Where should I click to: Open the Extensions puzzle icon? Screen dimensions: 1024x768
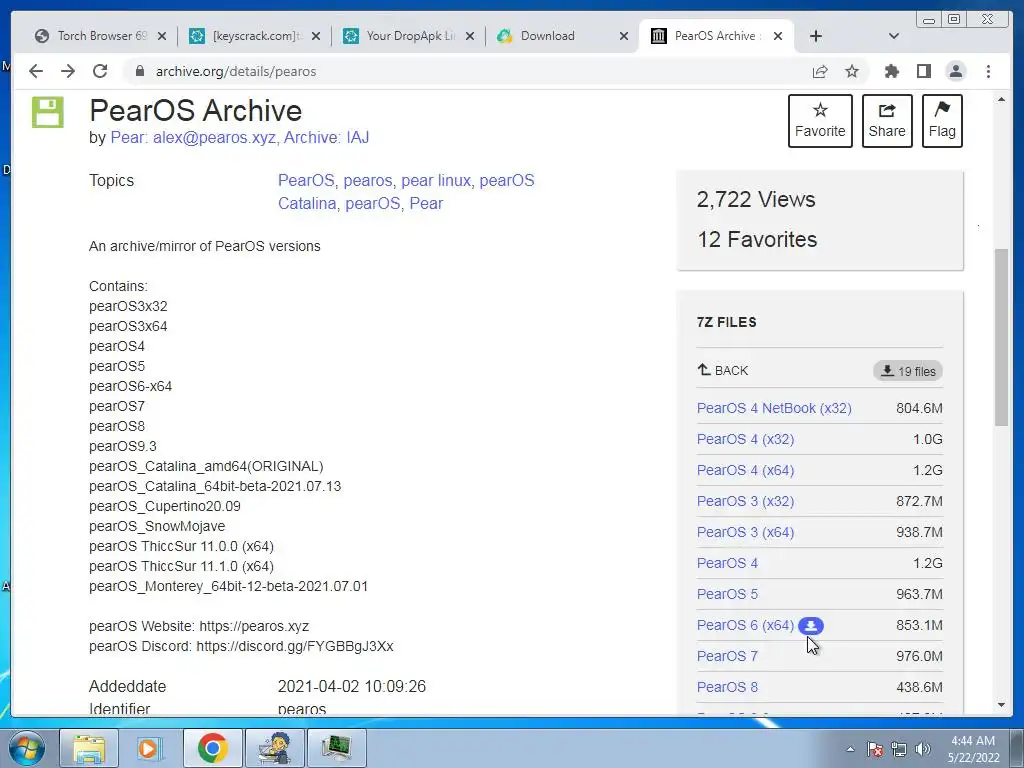coord(891,71)
